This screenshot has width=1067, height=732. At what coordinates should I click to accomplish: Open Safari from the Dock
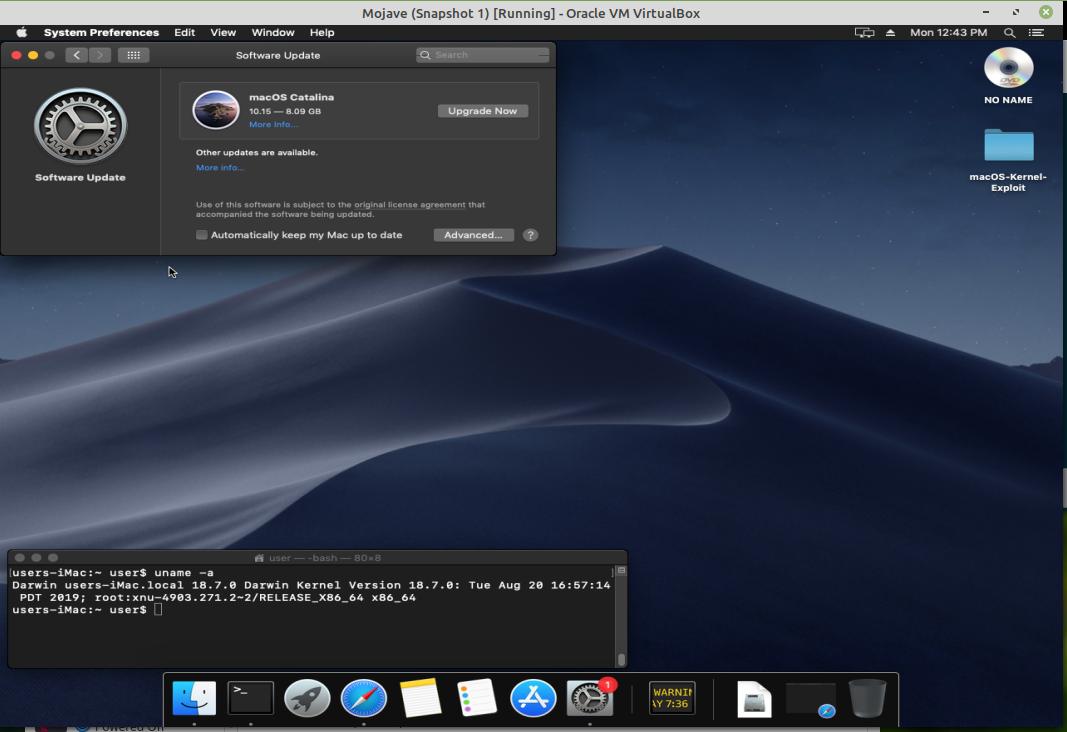click(x=363, y=698)
